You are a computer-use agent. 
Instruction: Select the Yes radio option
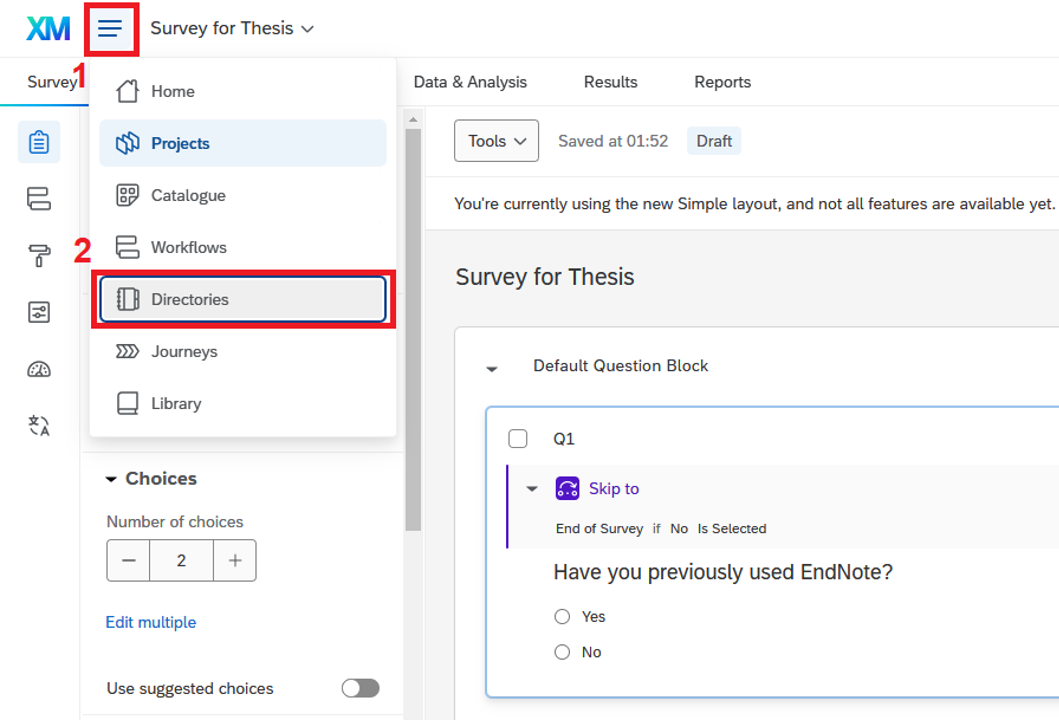pyautogui.click(x=562, y=617)
